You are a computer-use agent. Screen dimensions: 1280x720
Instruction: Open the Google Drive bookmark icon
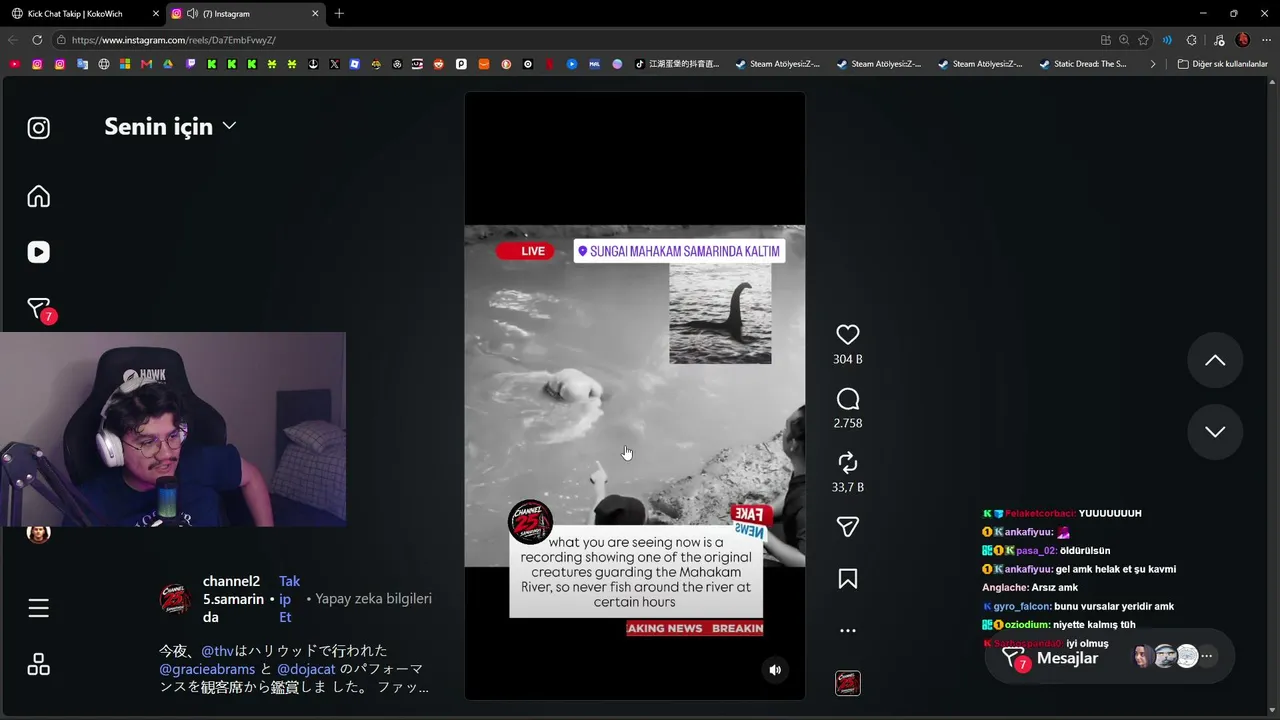coord(168,64)
